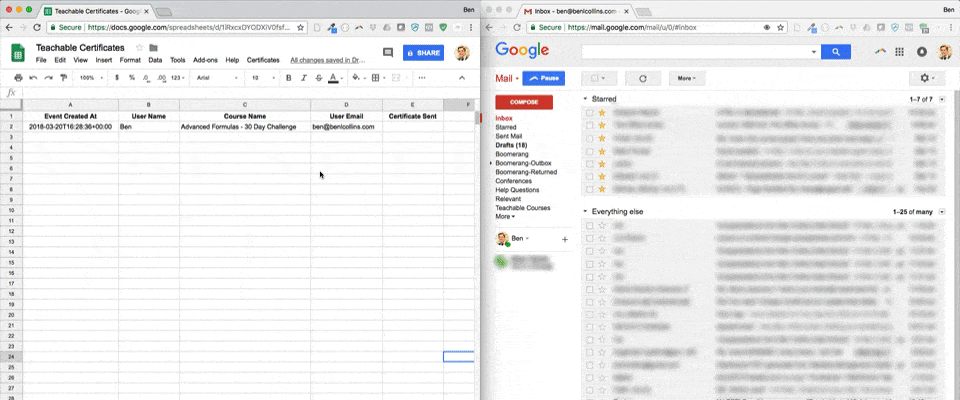Bookmark the Gmail page with star icon
The height and width of the screenshot is (400, 960).
781,28
